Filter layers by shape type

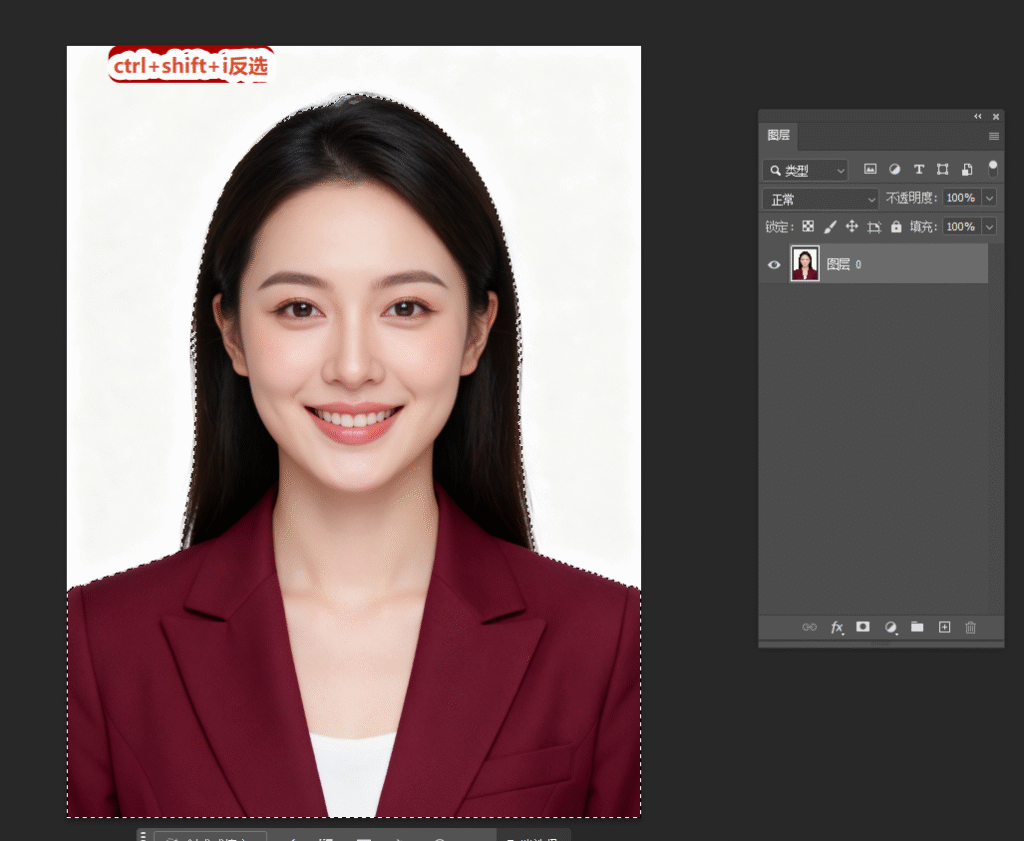coord(942,169)
